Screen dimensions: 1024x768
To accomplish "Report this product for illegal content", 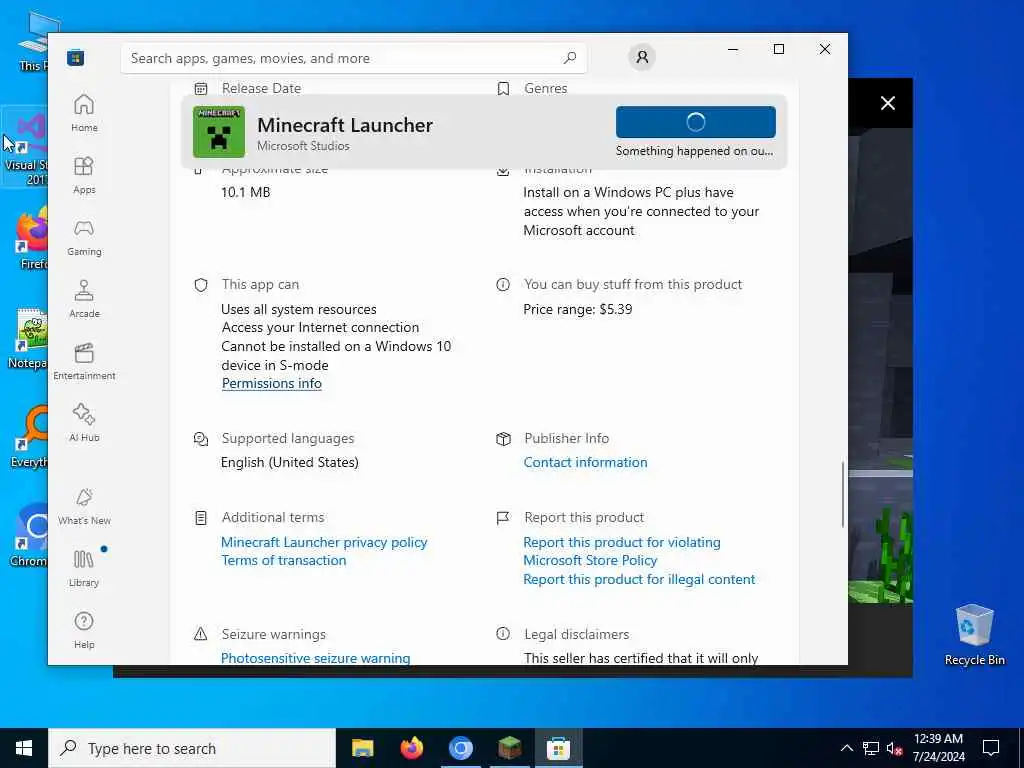I will click(x=639, y=579).
